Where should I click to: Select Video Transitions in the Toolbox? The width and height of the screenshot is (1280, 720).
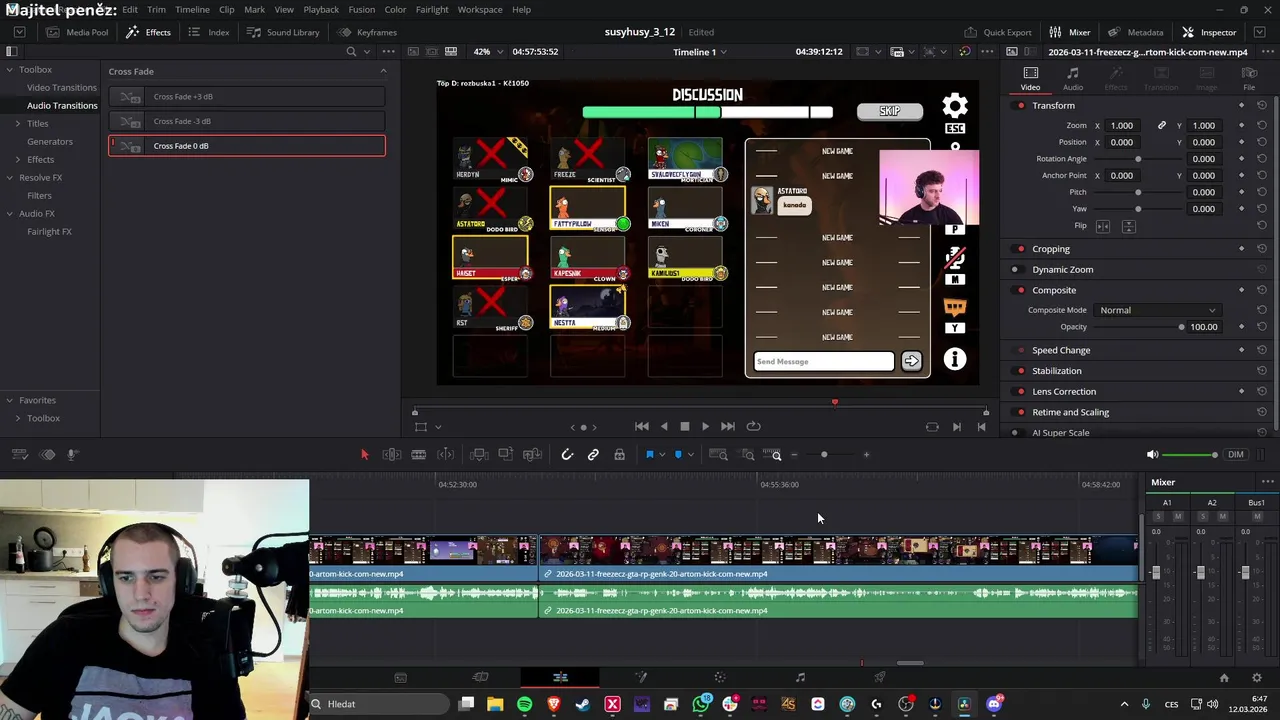coord(62,87)
